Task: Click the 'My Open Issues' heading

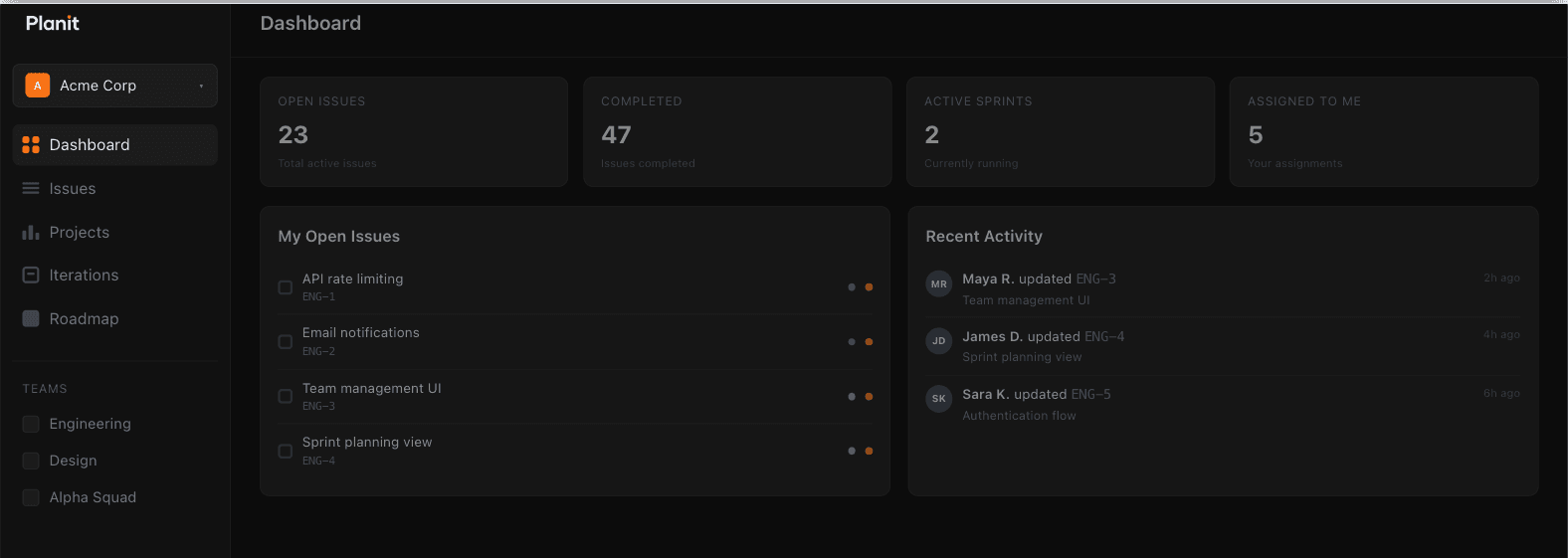Action: coord(338,237)
